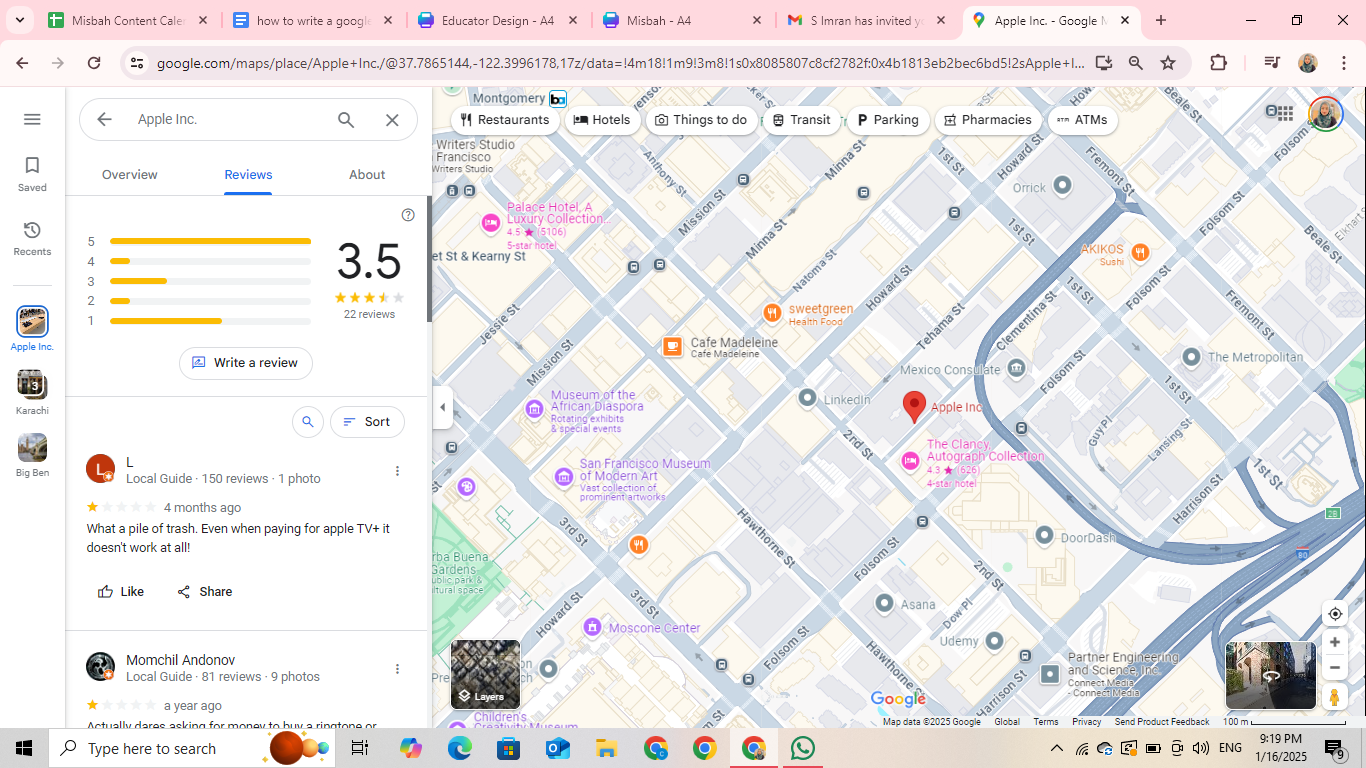
Task: Click the Cafe Madeleine marker
Action: click(x=673, y=347)
